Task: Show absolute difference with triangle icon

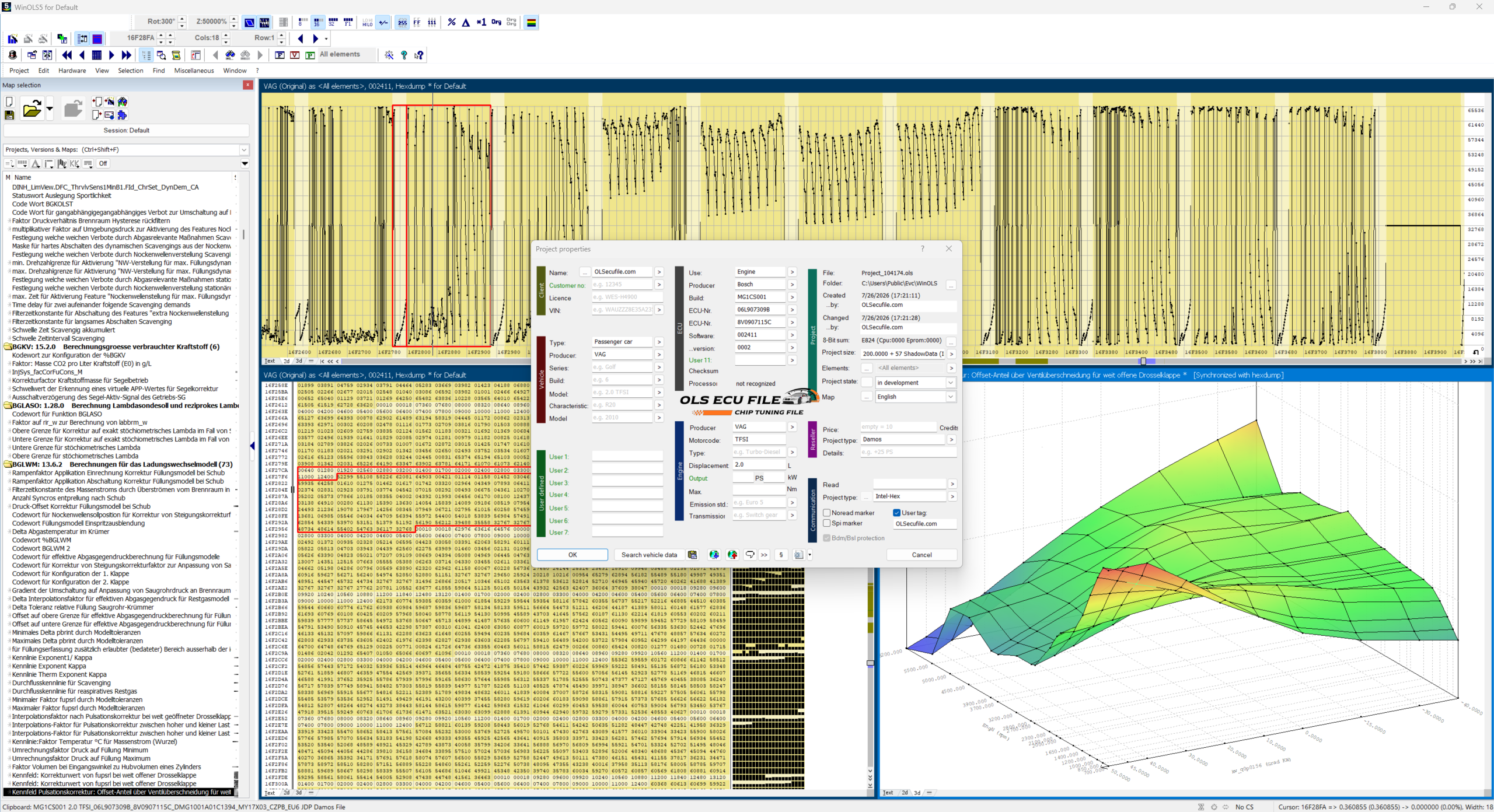Action: pyautogui.click(x=466, y=22)
